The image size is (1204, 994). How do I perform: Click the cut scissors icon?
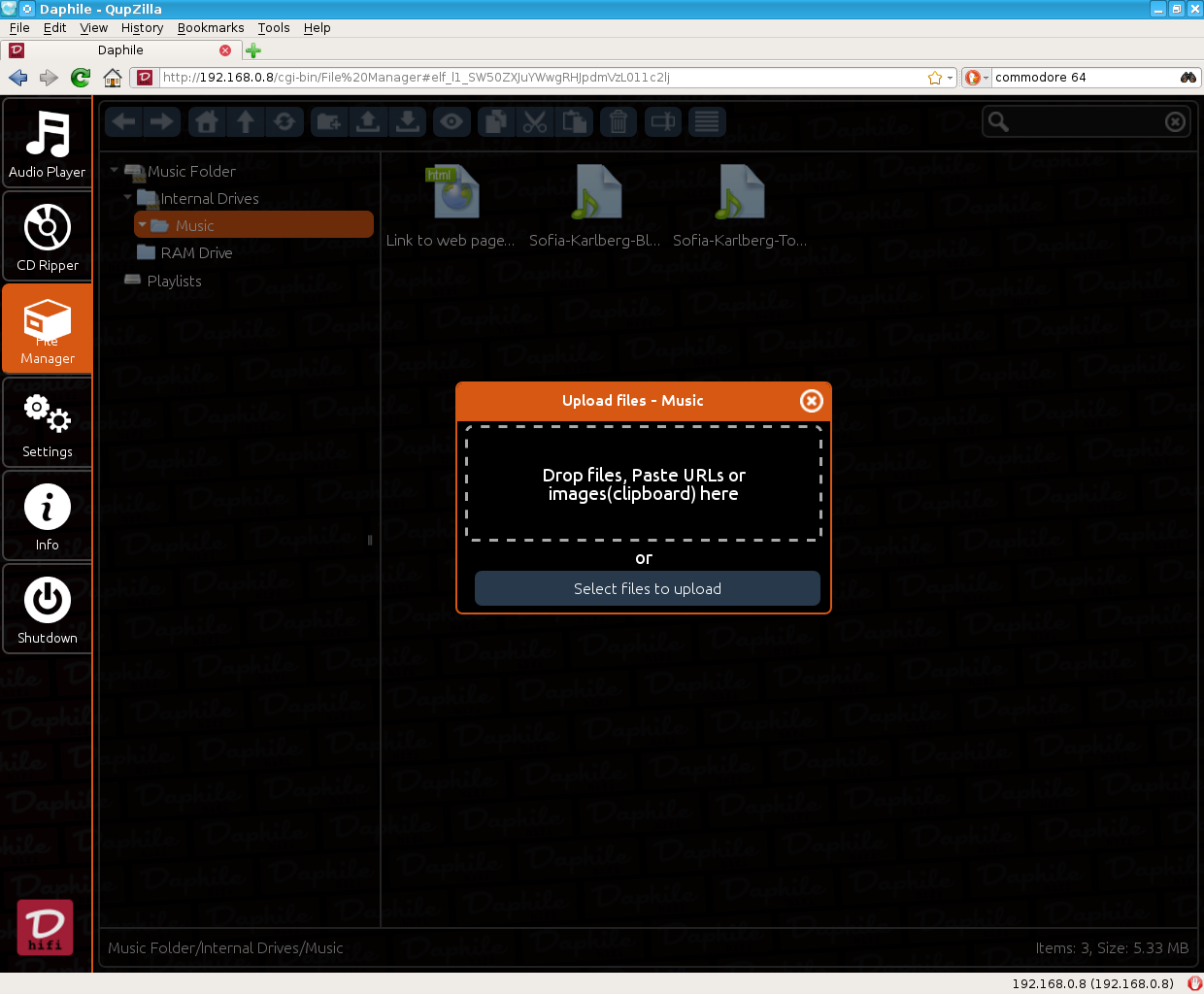(x=535, y=121)
